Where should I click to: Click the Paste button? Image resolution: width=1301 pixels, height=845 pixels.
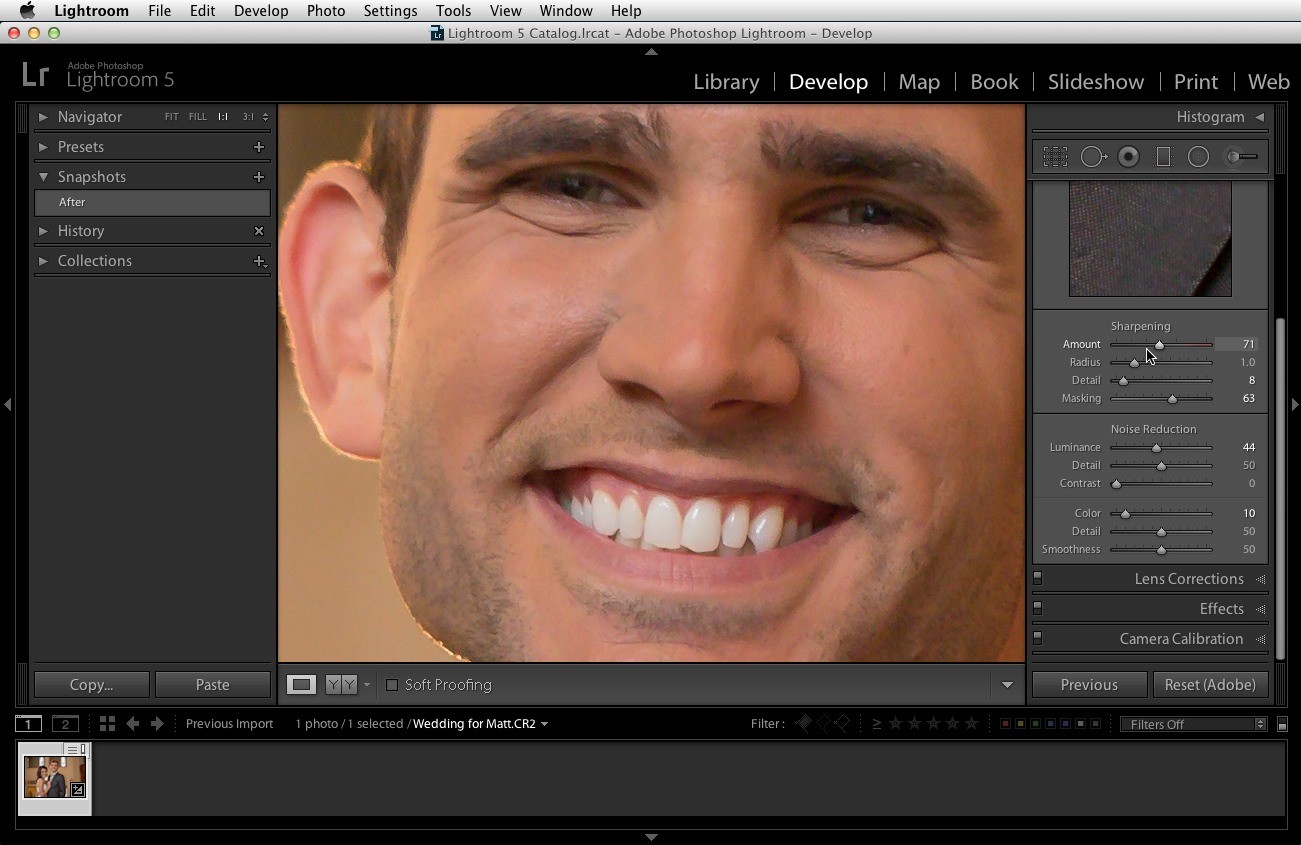coord(212,685)
